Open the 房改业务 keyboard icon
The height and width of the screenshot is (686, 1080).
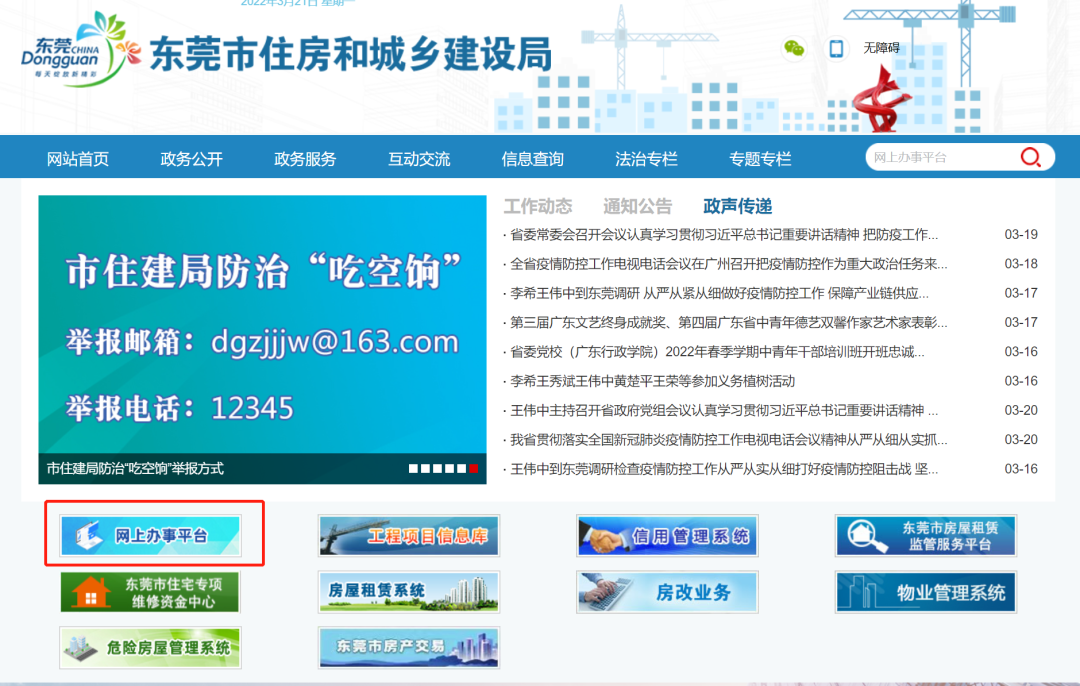[666, 591]
